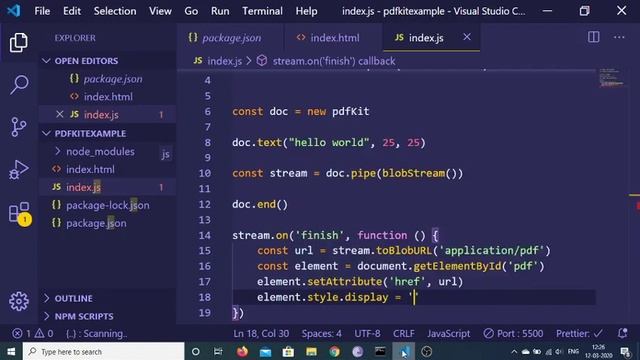Open File Explorer from taskbar
This screenshot has height=360, width=640.
click(x=311, y=351)
